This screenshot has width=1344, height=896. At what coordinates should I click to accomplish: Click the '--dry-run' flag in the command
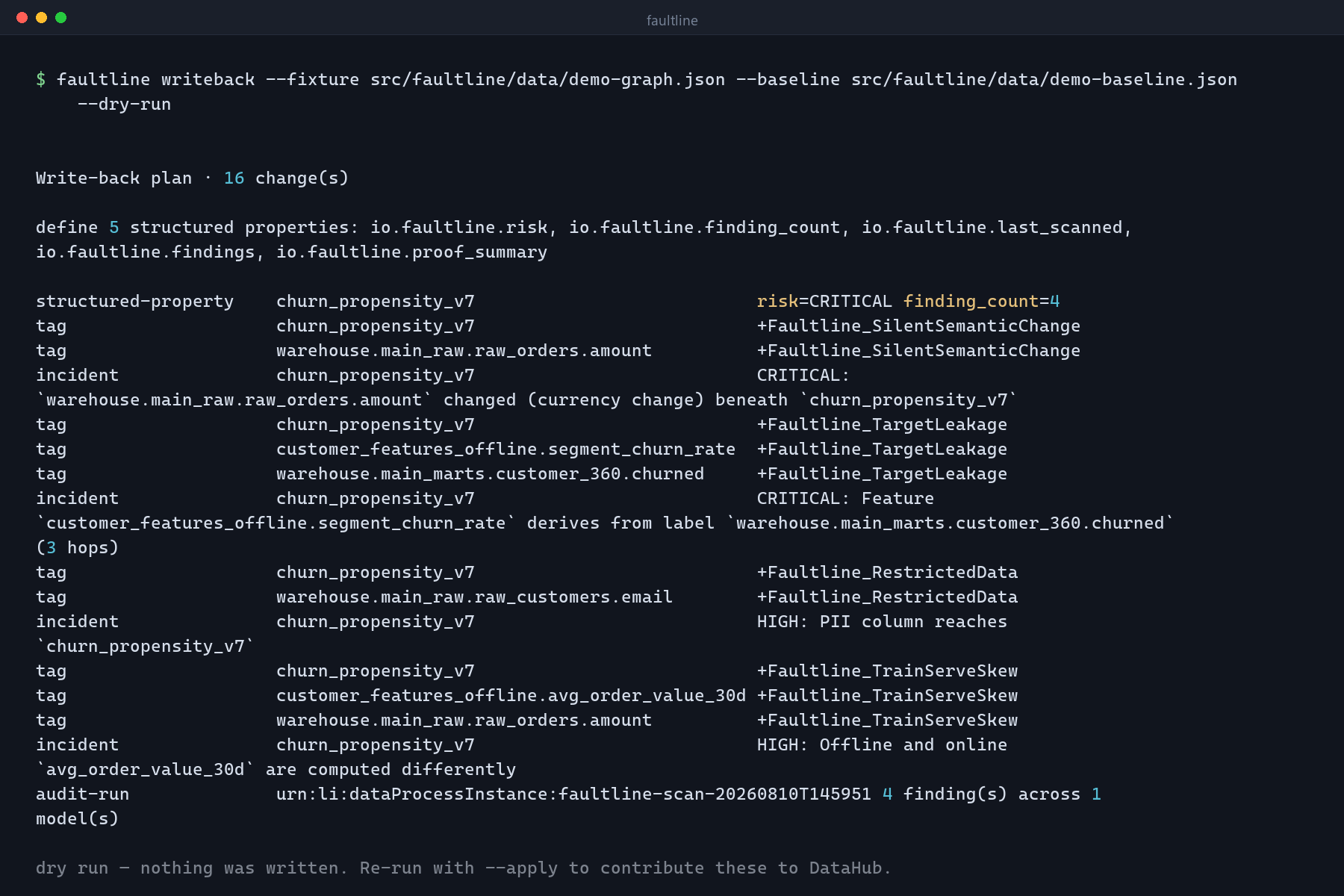[125, 104]
